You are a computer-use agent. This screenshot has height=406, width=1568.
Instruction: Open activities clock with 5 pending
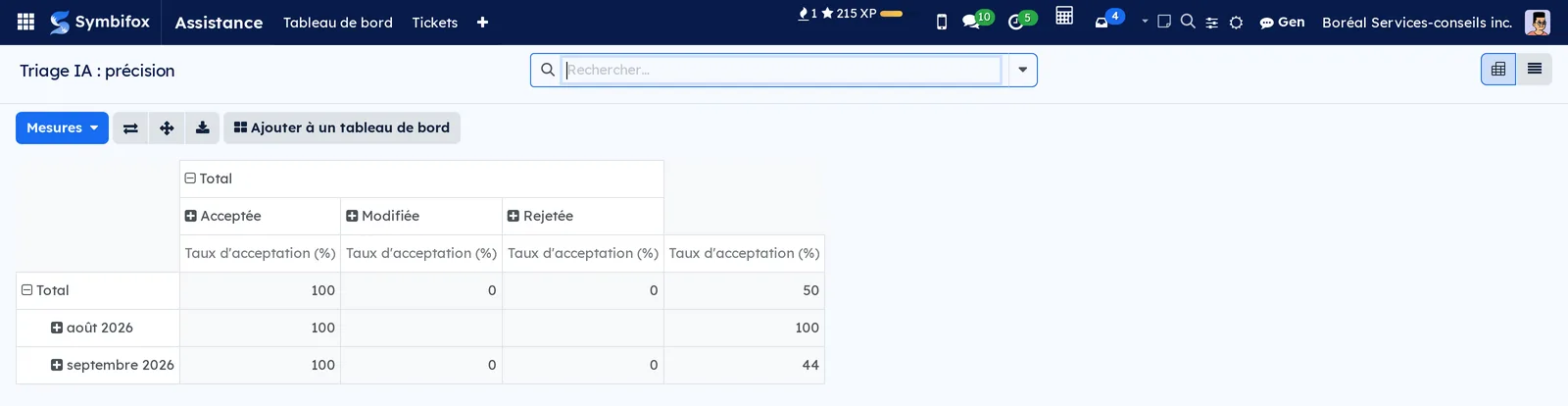1022,20
